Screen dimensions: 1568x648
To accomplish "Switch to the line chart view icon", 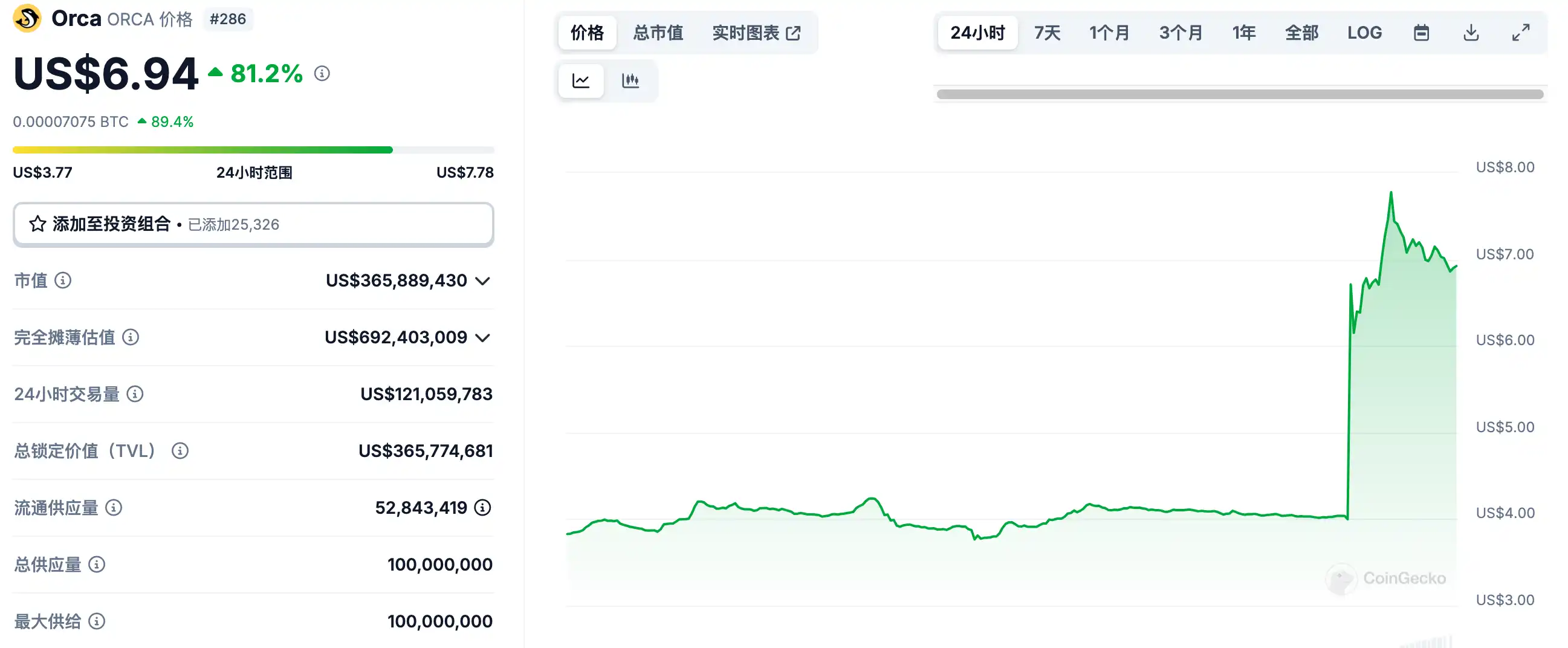I will [x=581, y=80].
